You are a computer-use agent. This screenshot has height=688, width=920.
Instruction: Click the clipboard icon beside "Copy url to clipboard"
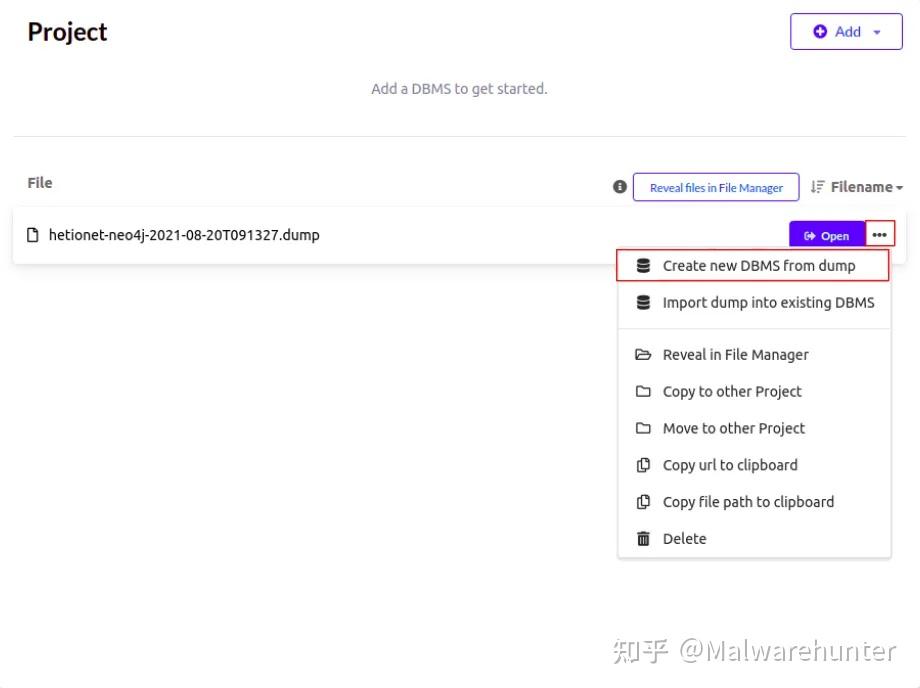coord(642,464)
